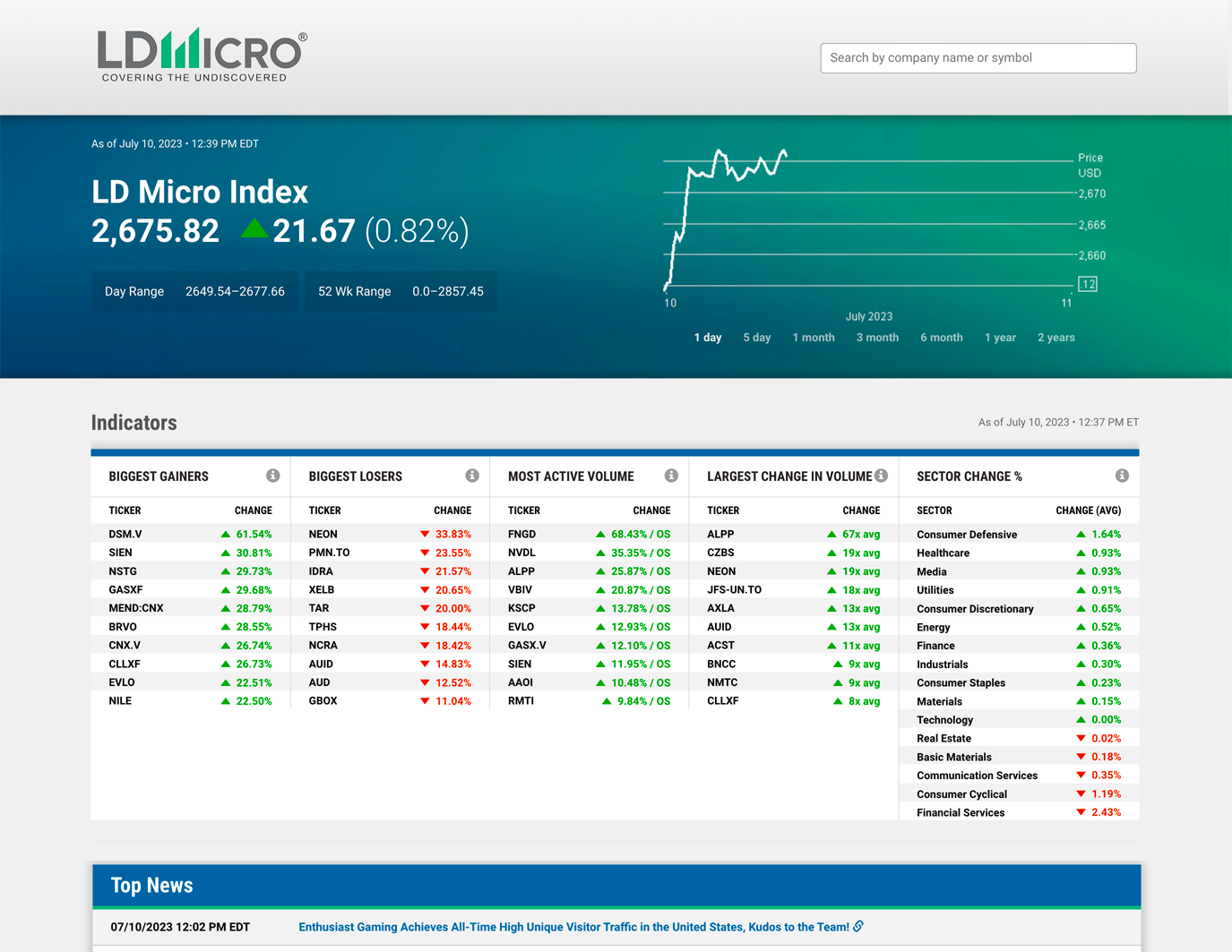This screenshot has width=1232, height=952.
Task: Open info icon for Biggest Losers
Action: pyautogui.click(x=472, y=476)
